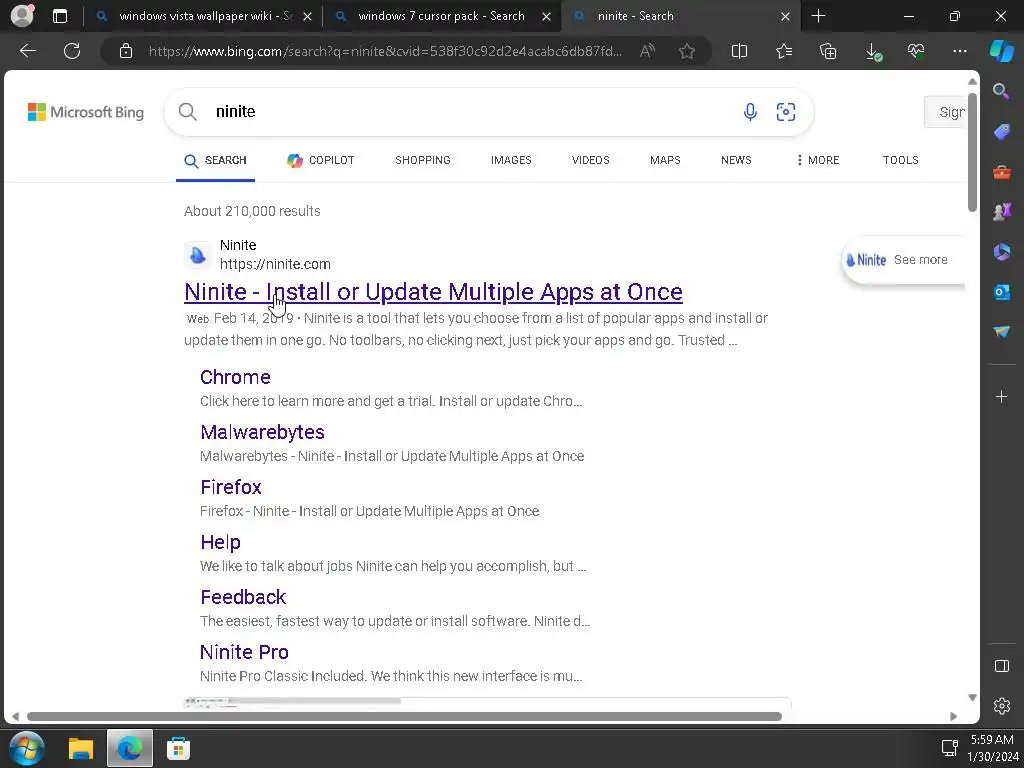Switch to the COPILOT tab
The height and width of the screenshot is (768, 1024).
(321, 161)
